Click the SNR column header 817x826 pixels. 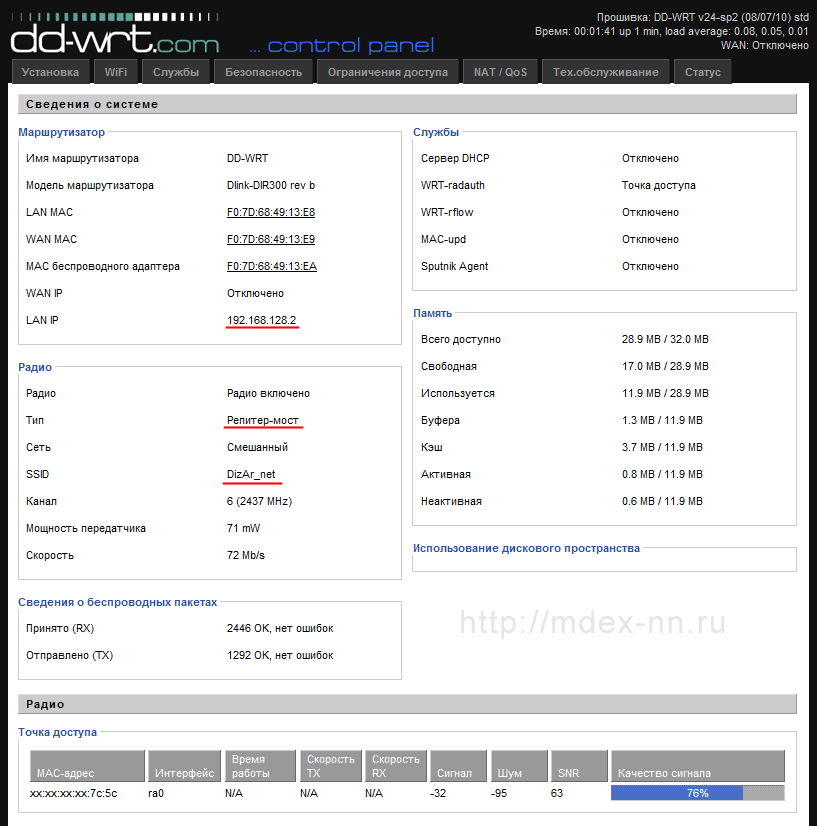point(579,766)
